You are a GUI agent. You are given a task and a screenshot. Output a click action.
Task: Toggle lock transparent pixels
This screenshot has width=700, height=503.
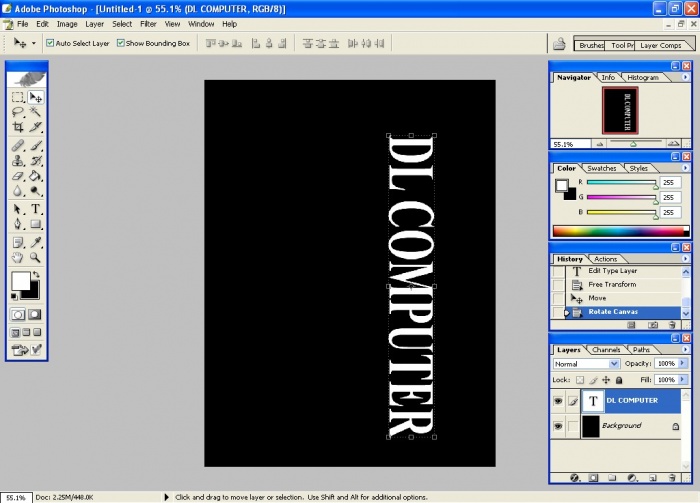pyautogui.click(x=579, y=380)
